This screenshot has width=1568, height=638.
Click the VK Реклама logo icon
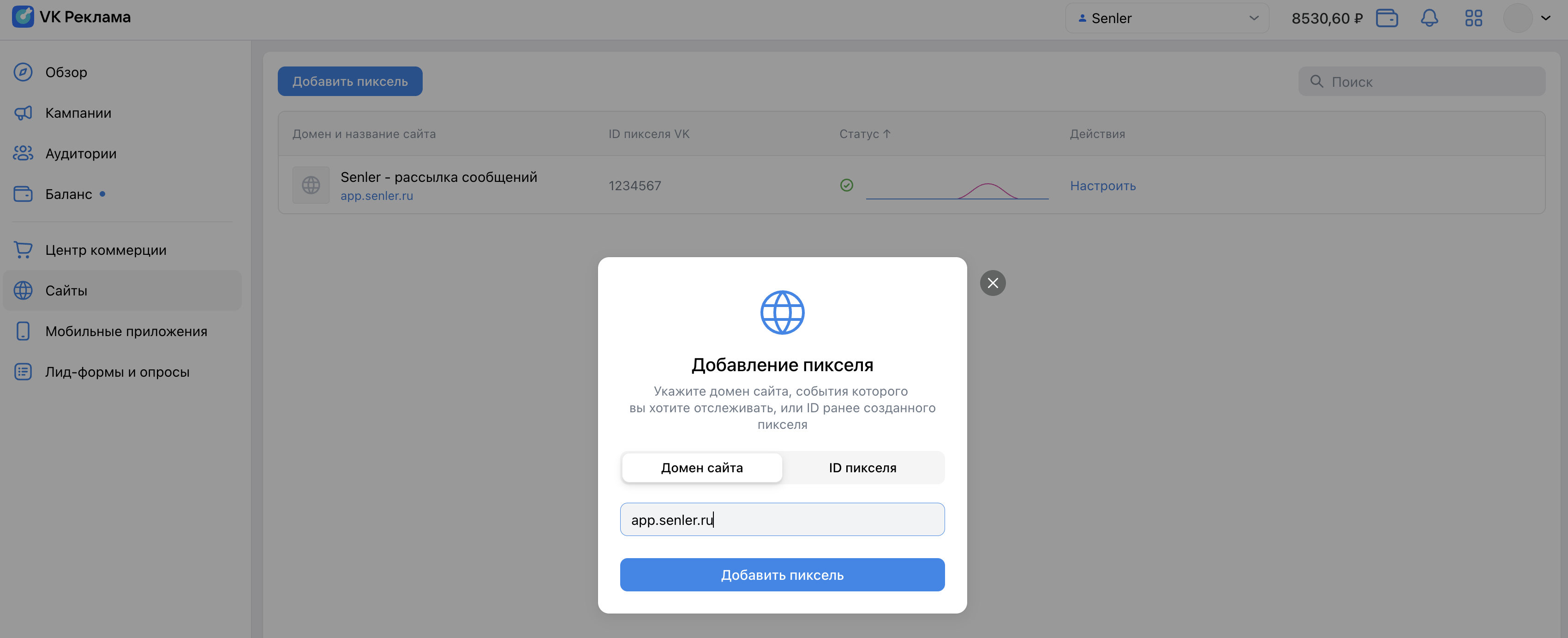point(23,17)
